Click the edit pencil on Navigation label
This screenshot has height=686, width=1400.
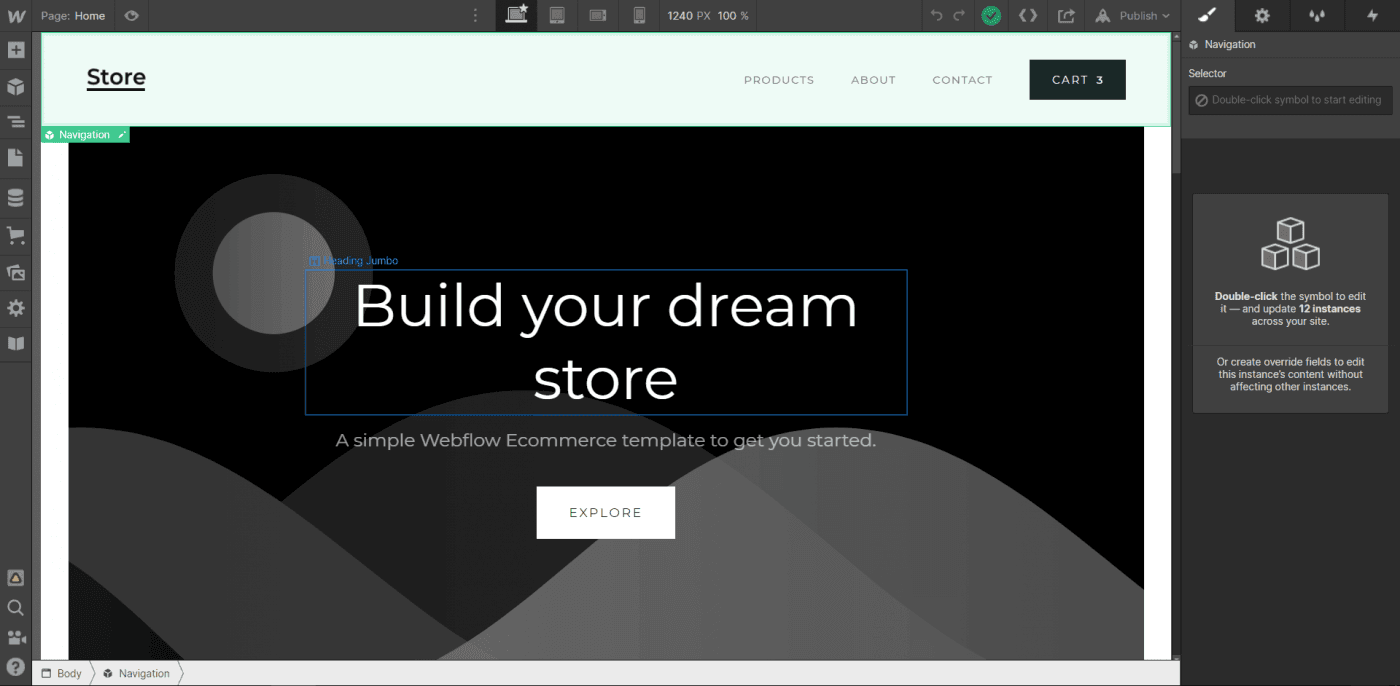pyautogui.click(x=122, y=135)
